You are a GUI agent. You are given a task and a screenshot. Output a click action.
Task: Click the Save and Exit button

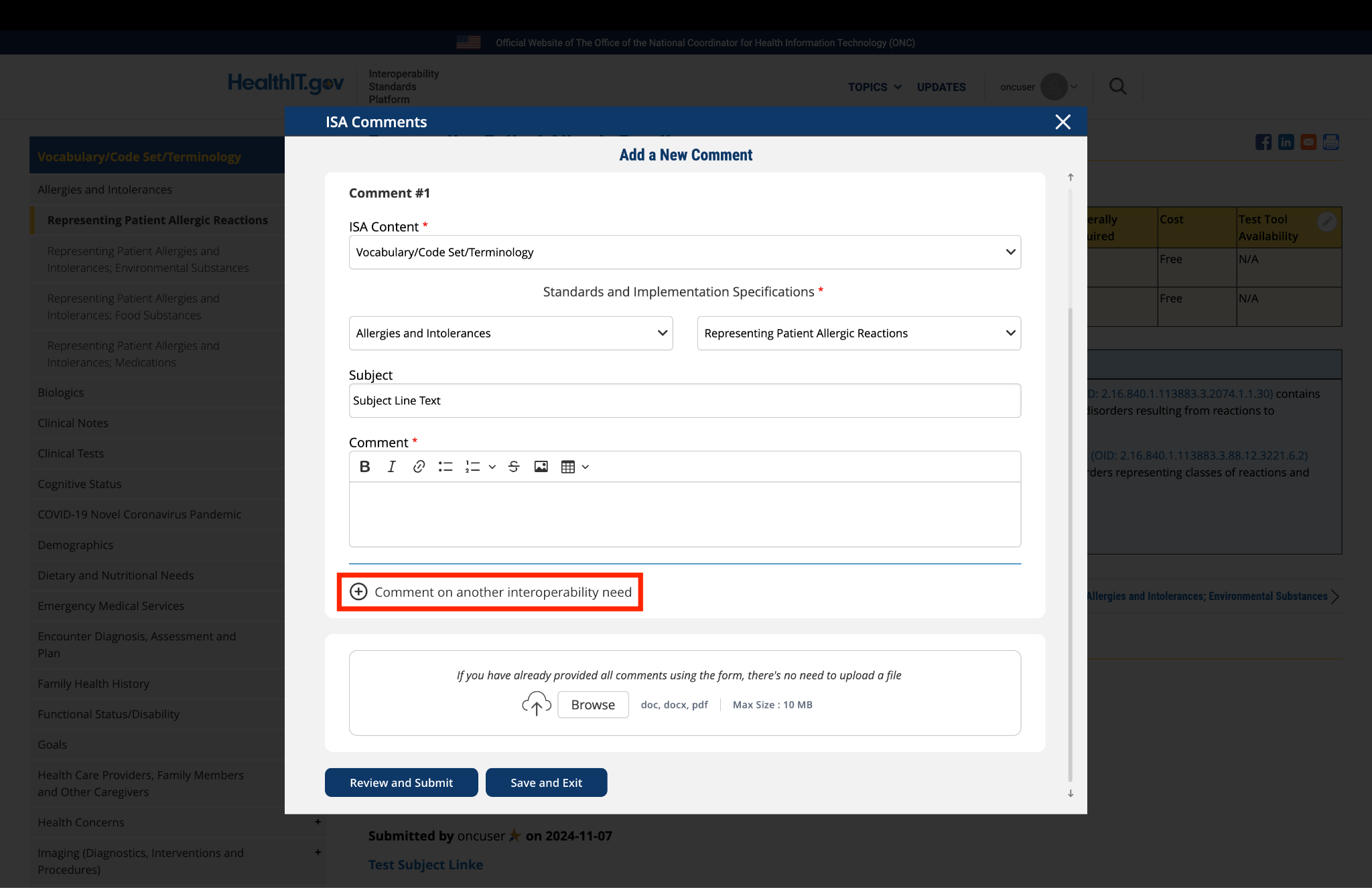coord(546,783)
